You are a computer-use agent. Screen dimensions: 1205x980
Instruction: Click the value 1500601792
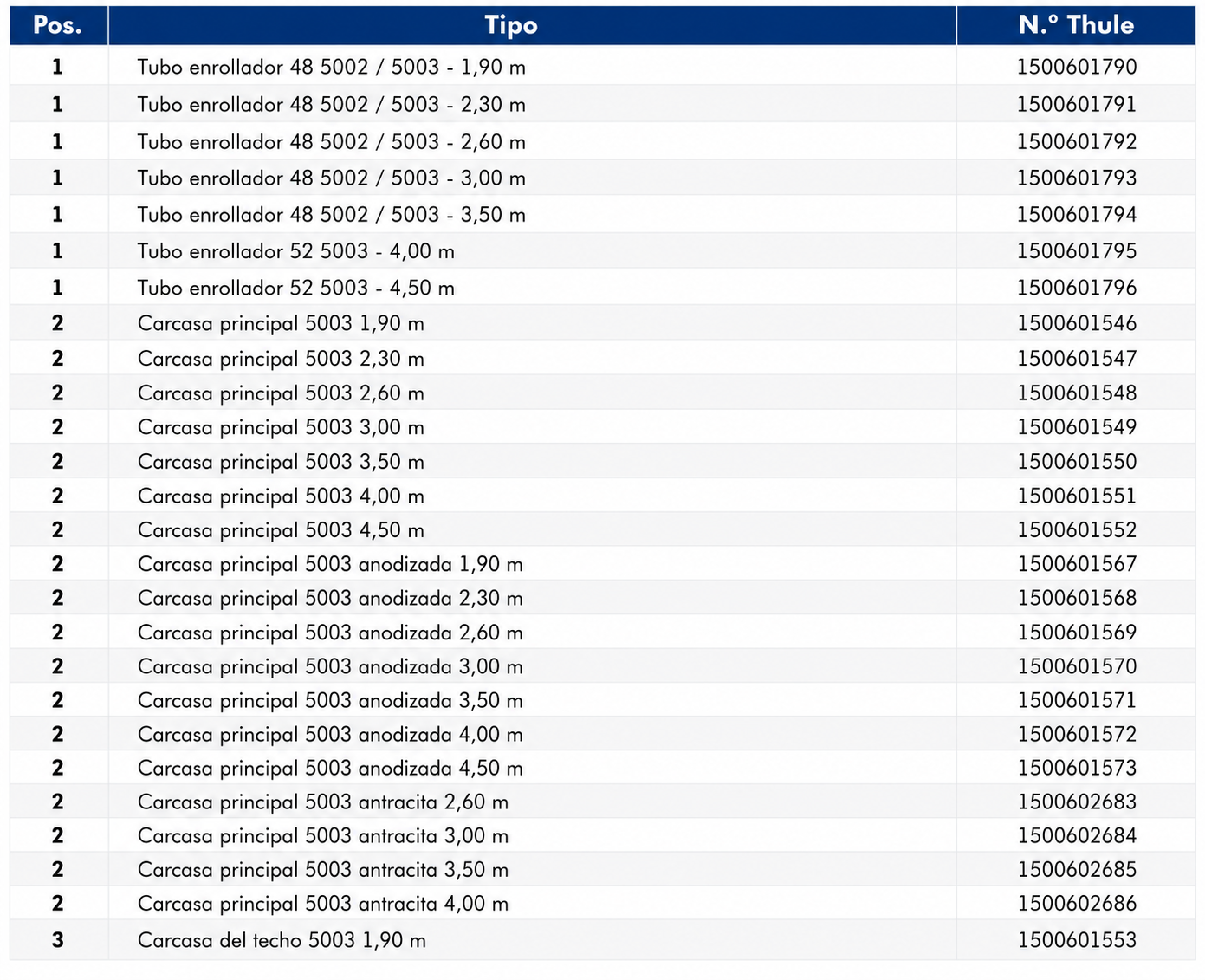click(1077, 141)
